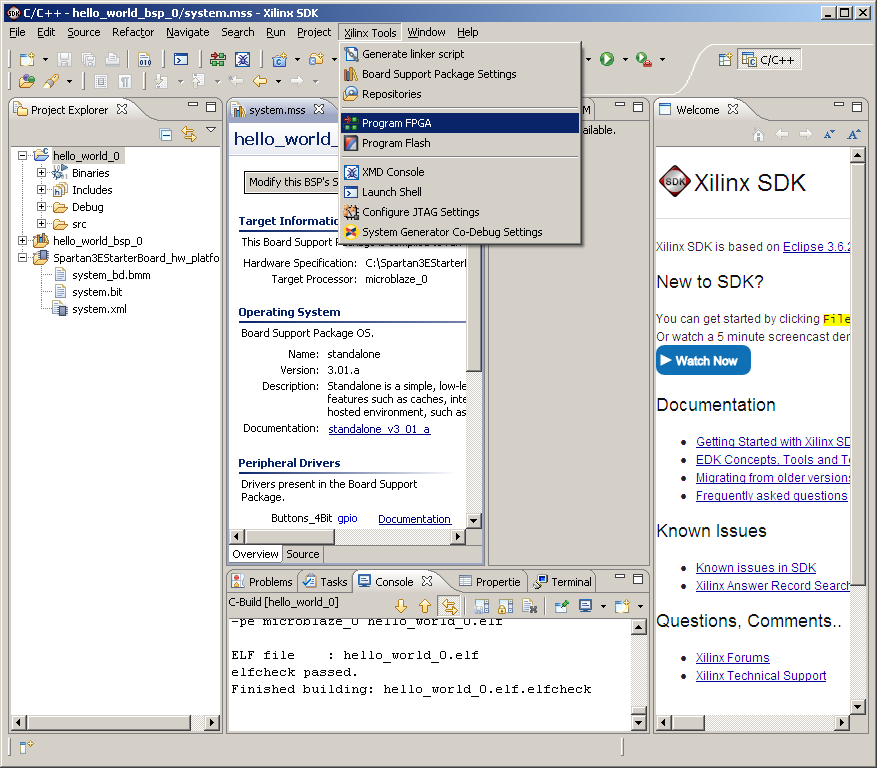Click the status bar new-item icon

point(26,747)
